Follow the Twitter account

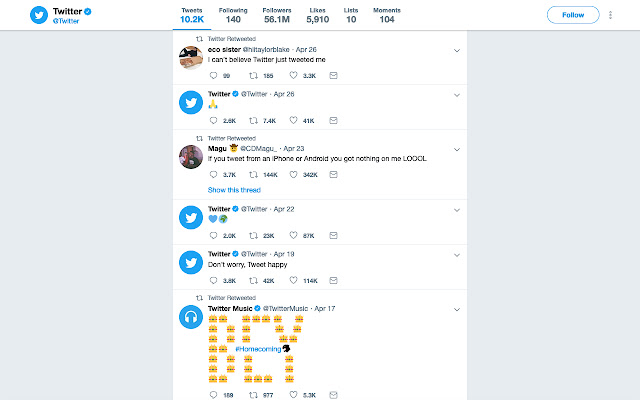pyautogui.click(x=573, y=15)
